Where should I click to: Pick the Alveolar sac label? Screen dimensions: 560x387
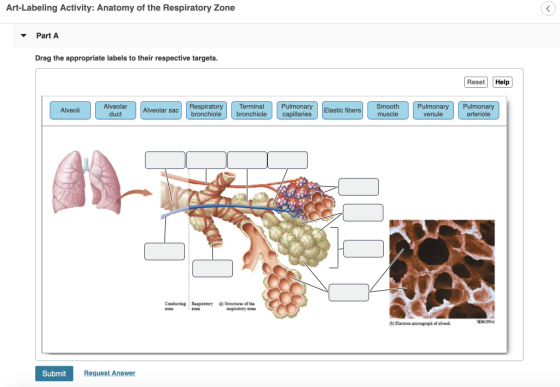[161, 110]
